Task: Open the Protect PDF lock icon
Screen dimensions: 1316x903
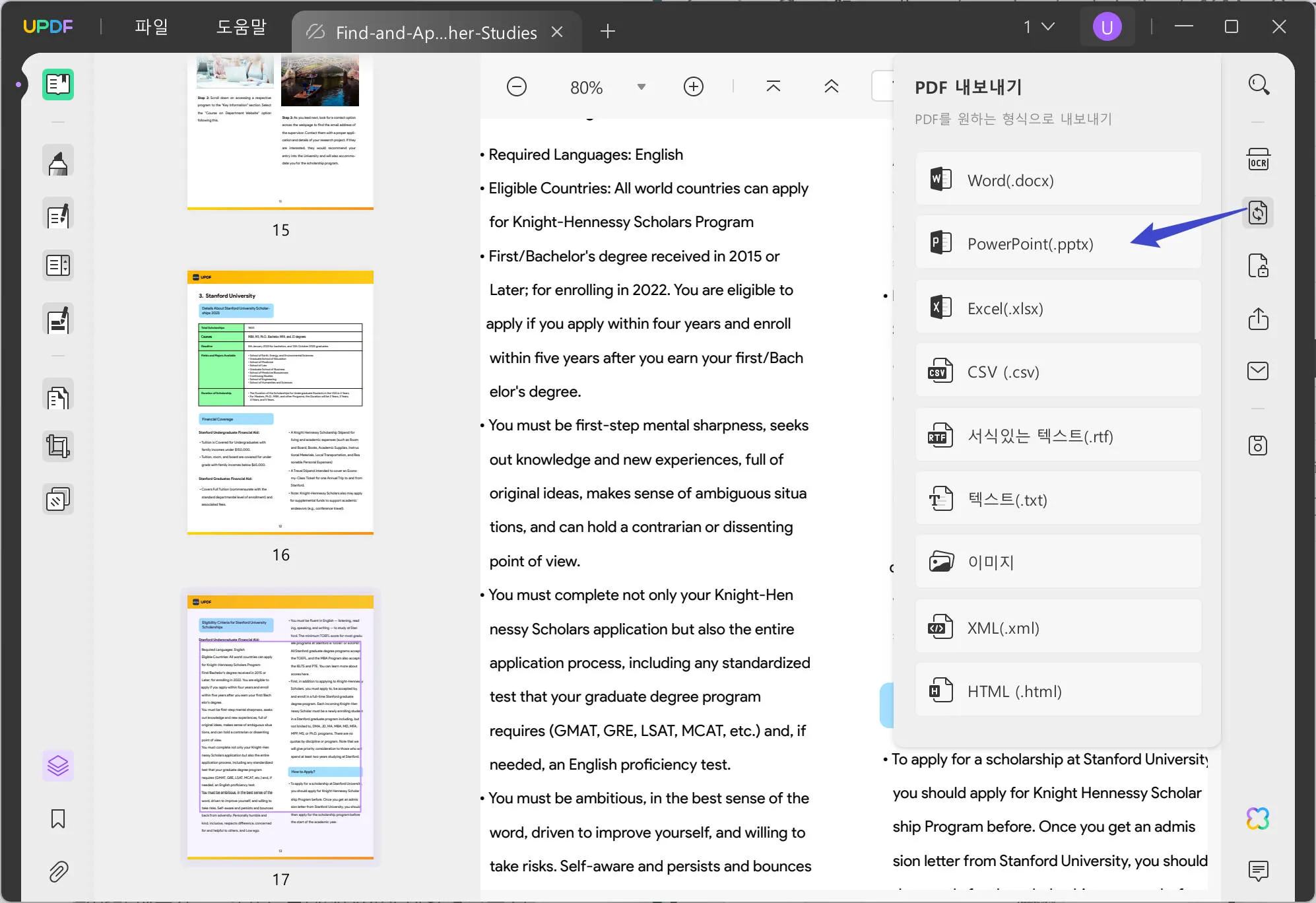Action: 1258,266
